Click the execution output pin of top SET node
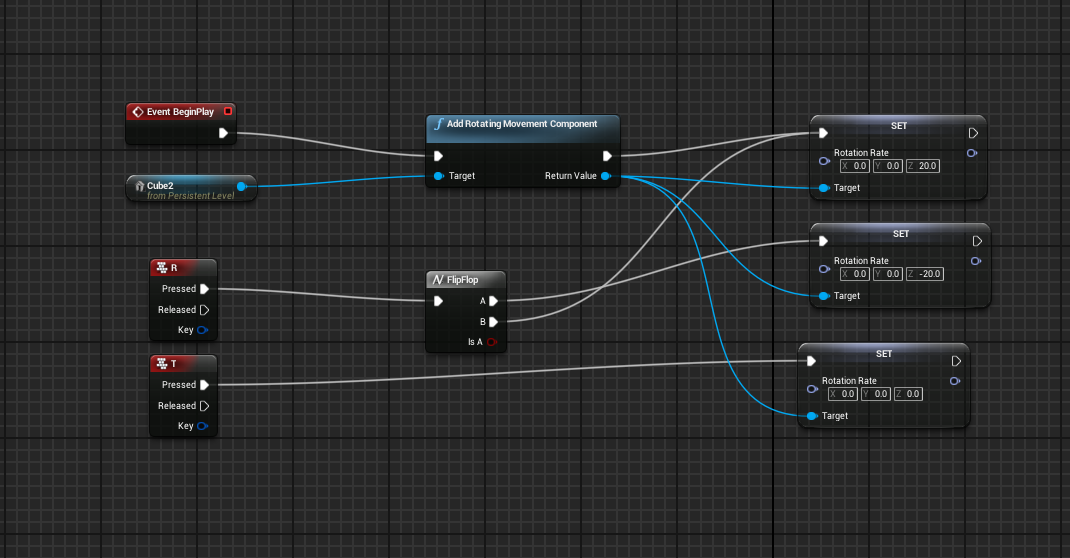Viewport: 1070px width, 558px height. [x=973, y=133]
